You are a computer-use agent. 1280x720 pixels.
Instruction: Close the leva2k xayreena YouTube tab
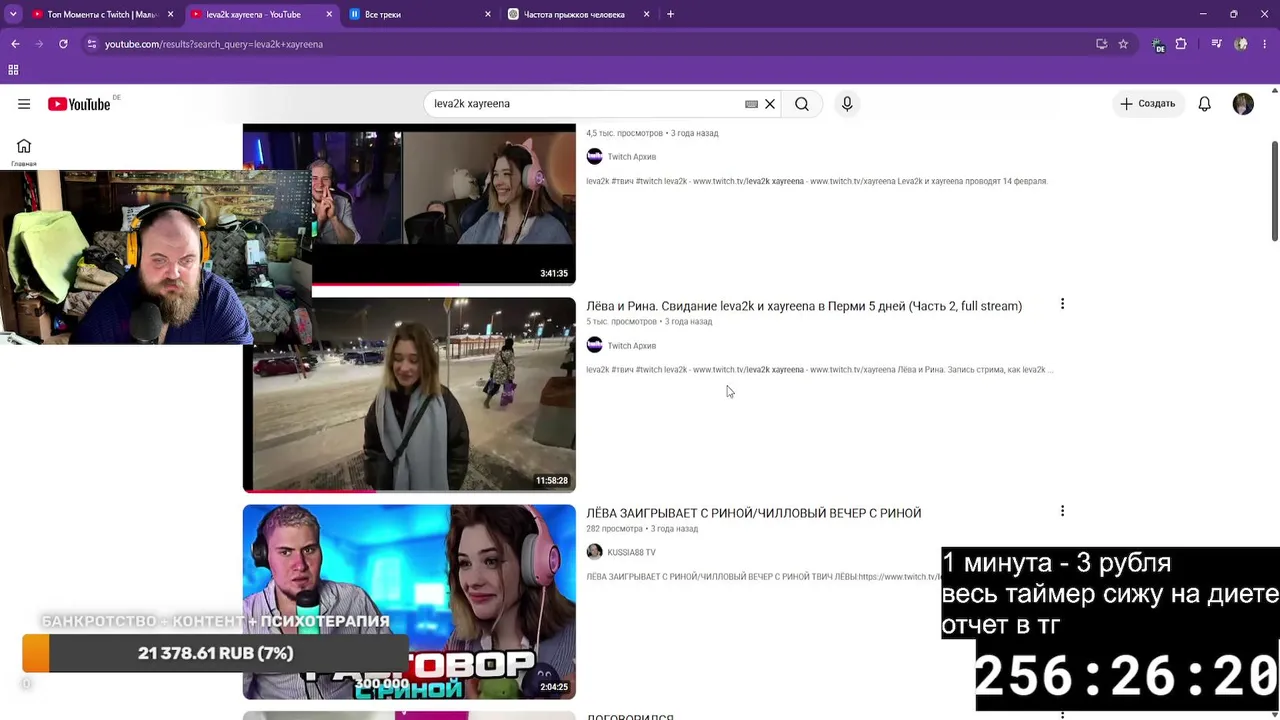click(329, 14)
